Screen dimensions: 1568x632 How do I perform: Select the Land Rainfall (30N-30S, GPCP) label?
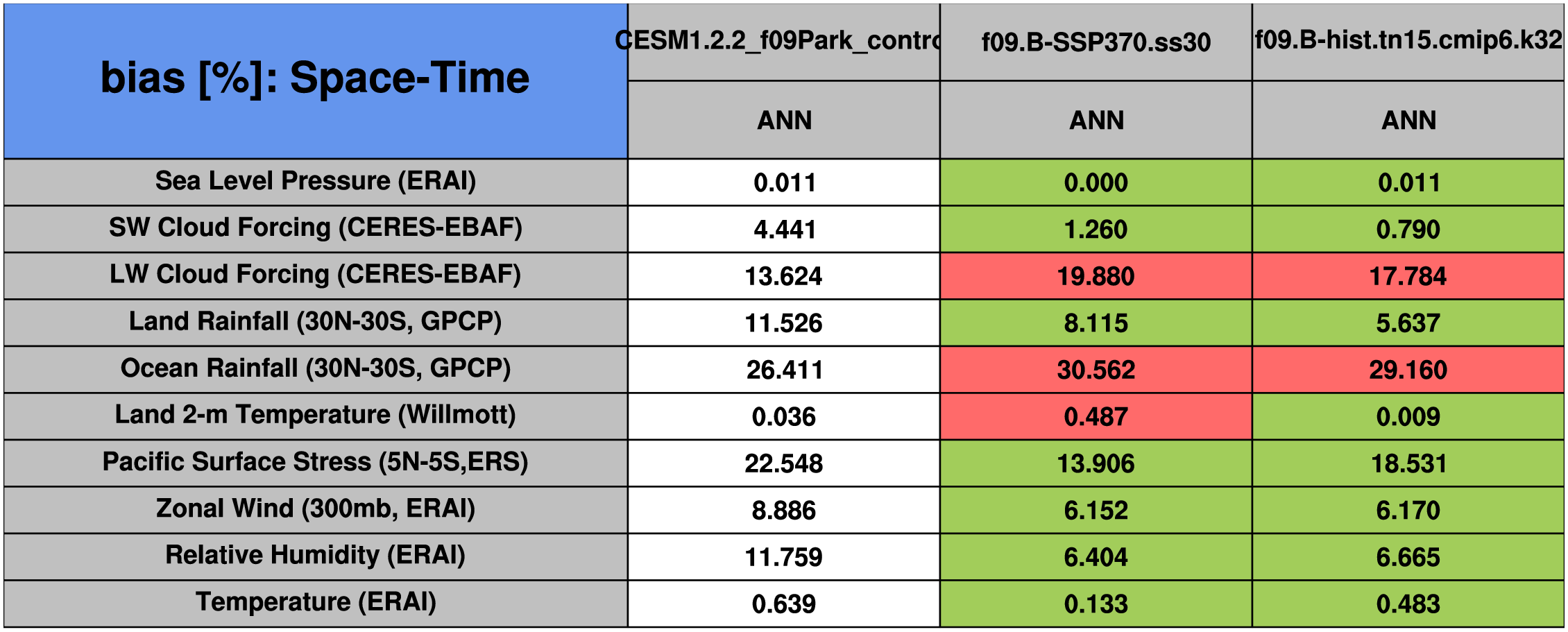(315, 322)
